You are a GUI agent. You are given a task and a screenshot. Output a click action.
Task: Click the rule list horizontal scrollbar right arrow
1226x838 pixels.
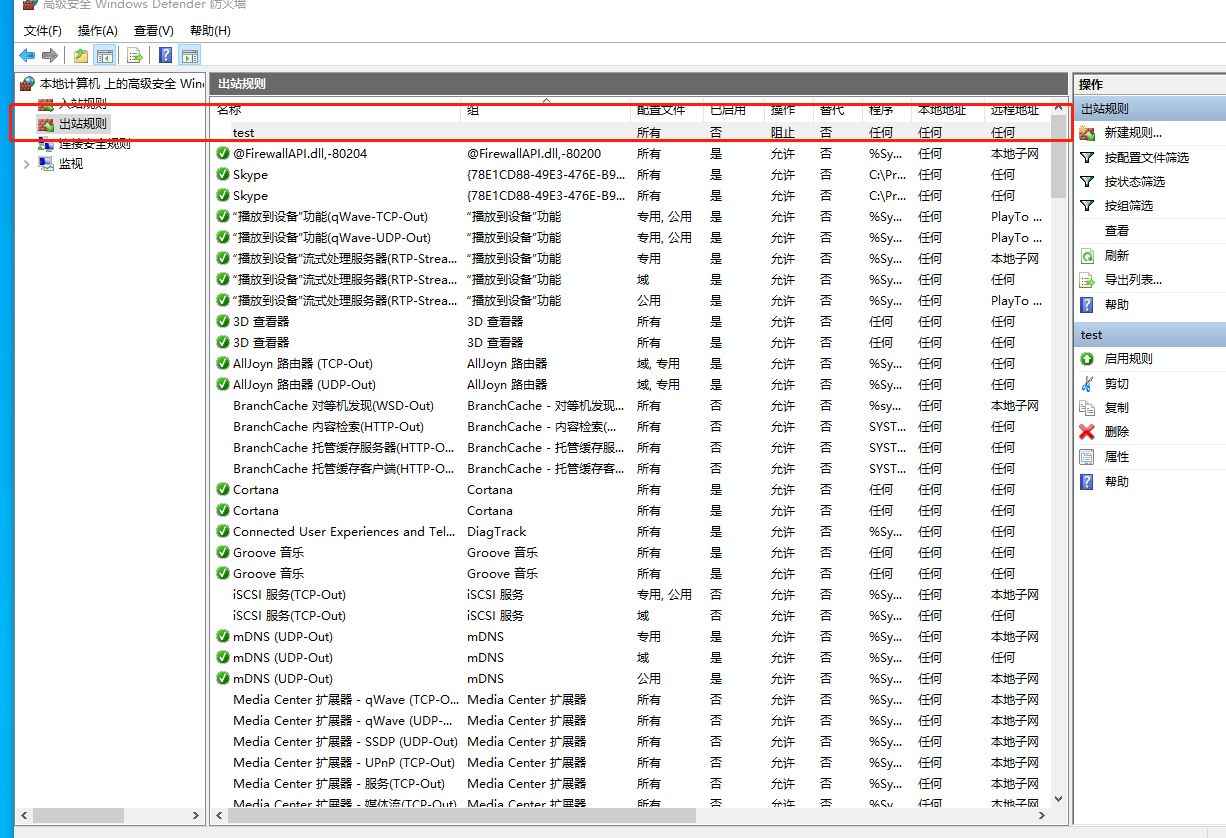(x=1043, y=816)
